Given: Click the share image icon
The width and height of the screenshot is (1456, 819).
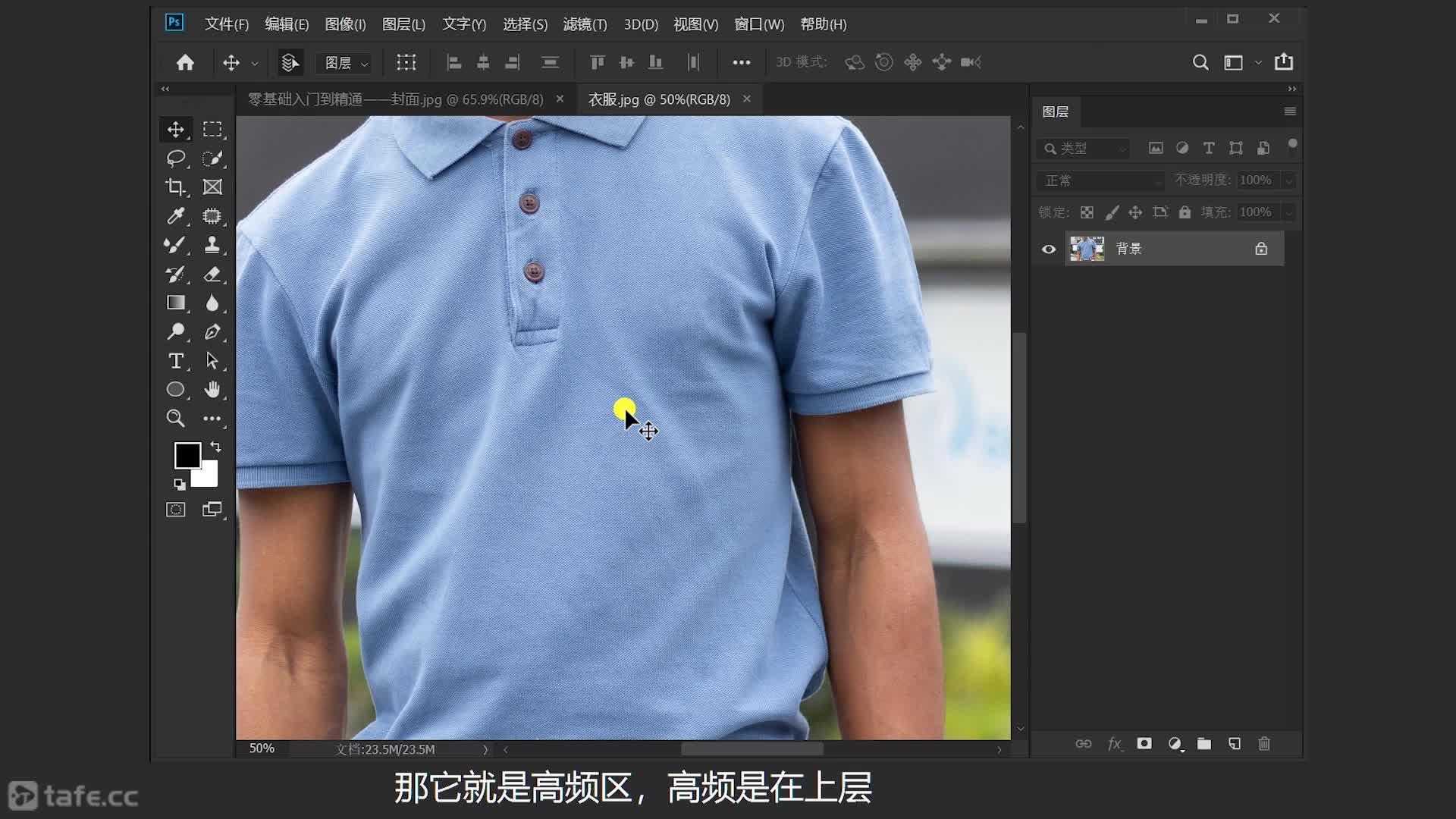Looking at the screenshot, I should pyautogui.click(x=1284, y=62).
